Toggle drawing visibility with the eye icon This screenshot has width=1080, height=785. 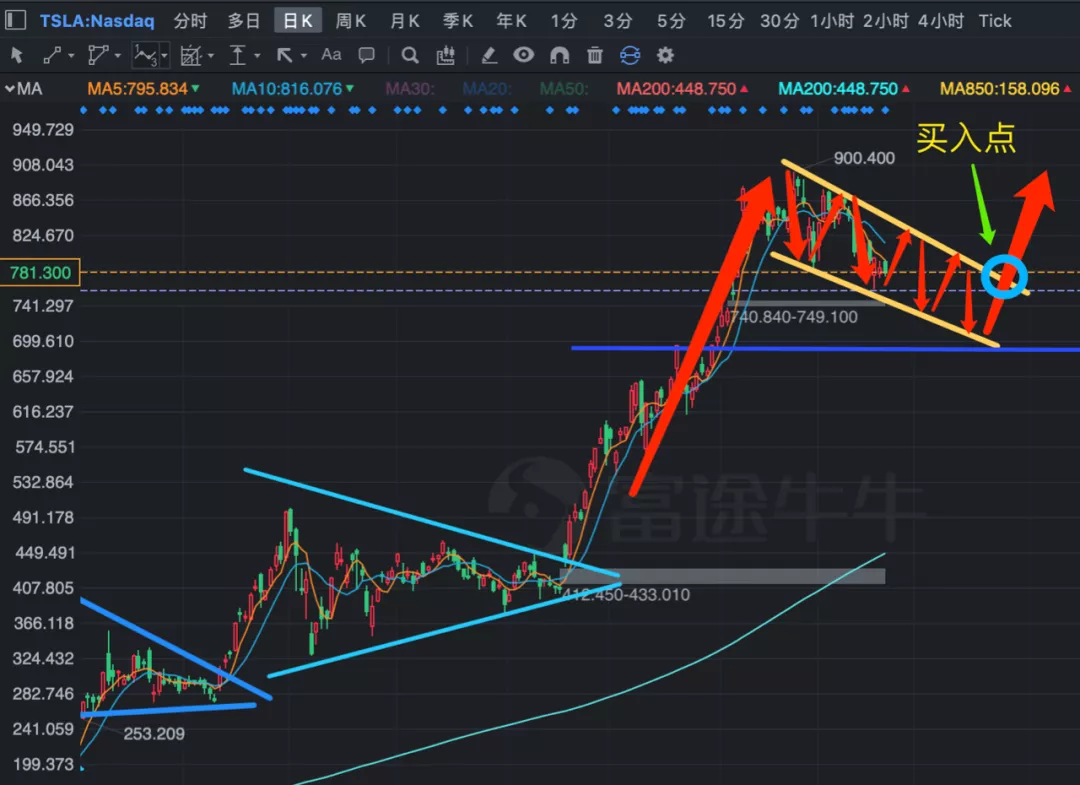(523, 55)
